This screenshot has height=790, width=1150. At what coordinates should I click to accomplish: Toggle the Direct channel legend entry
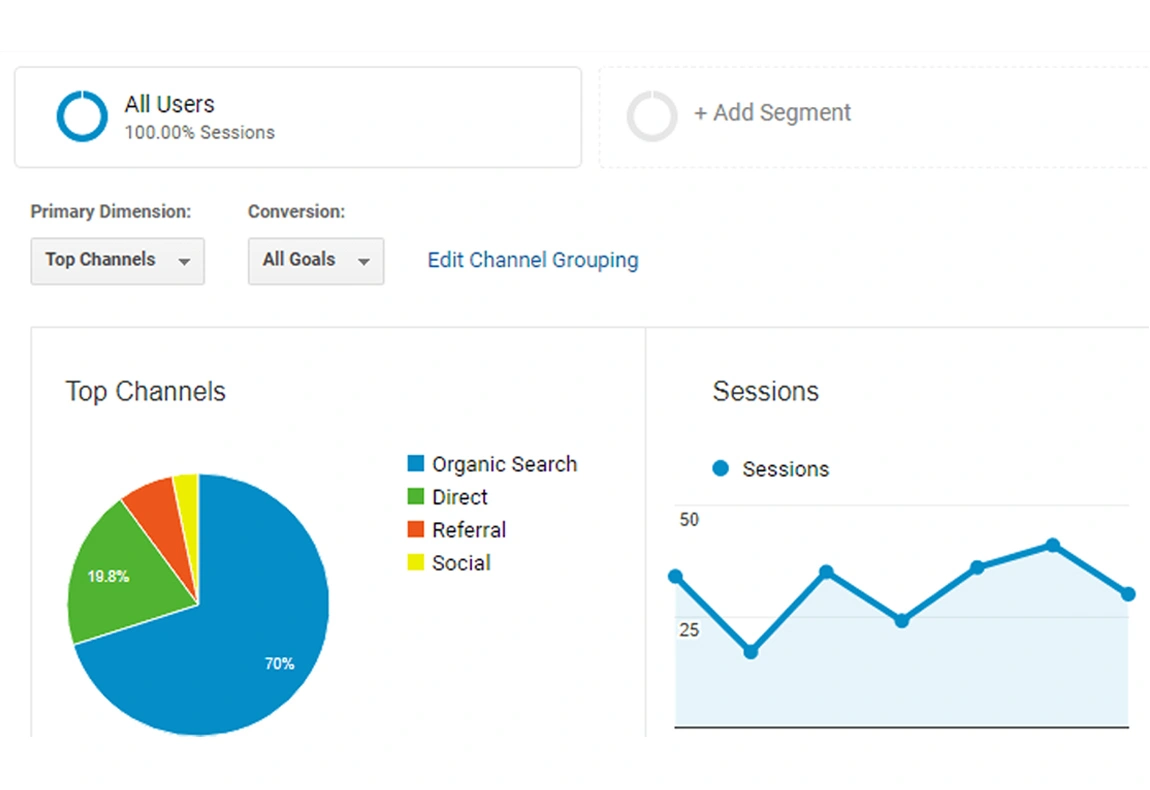(459, 496)
